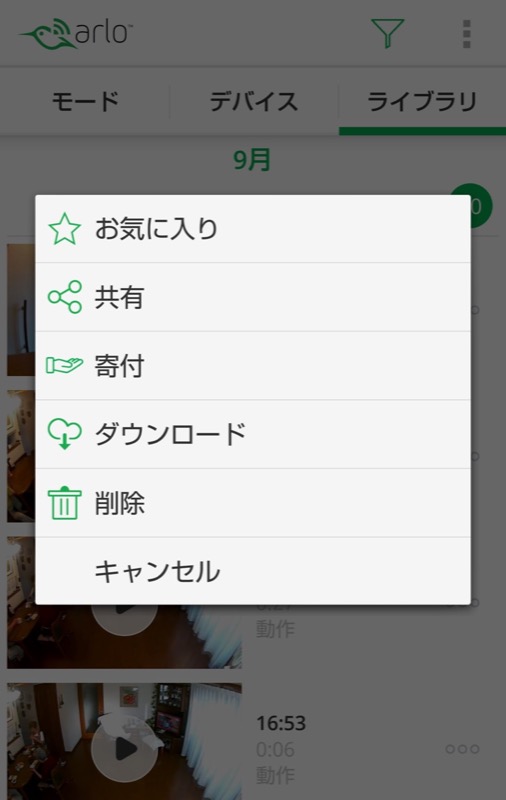The height and width of the screenshot is (800, 506).
Task: Open options dots for the 16:53 recording
Action: pos(462,749)
